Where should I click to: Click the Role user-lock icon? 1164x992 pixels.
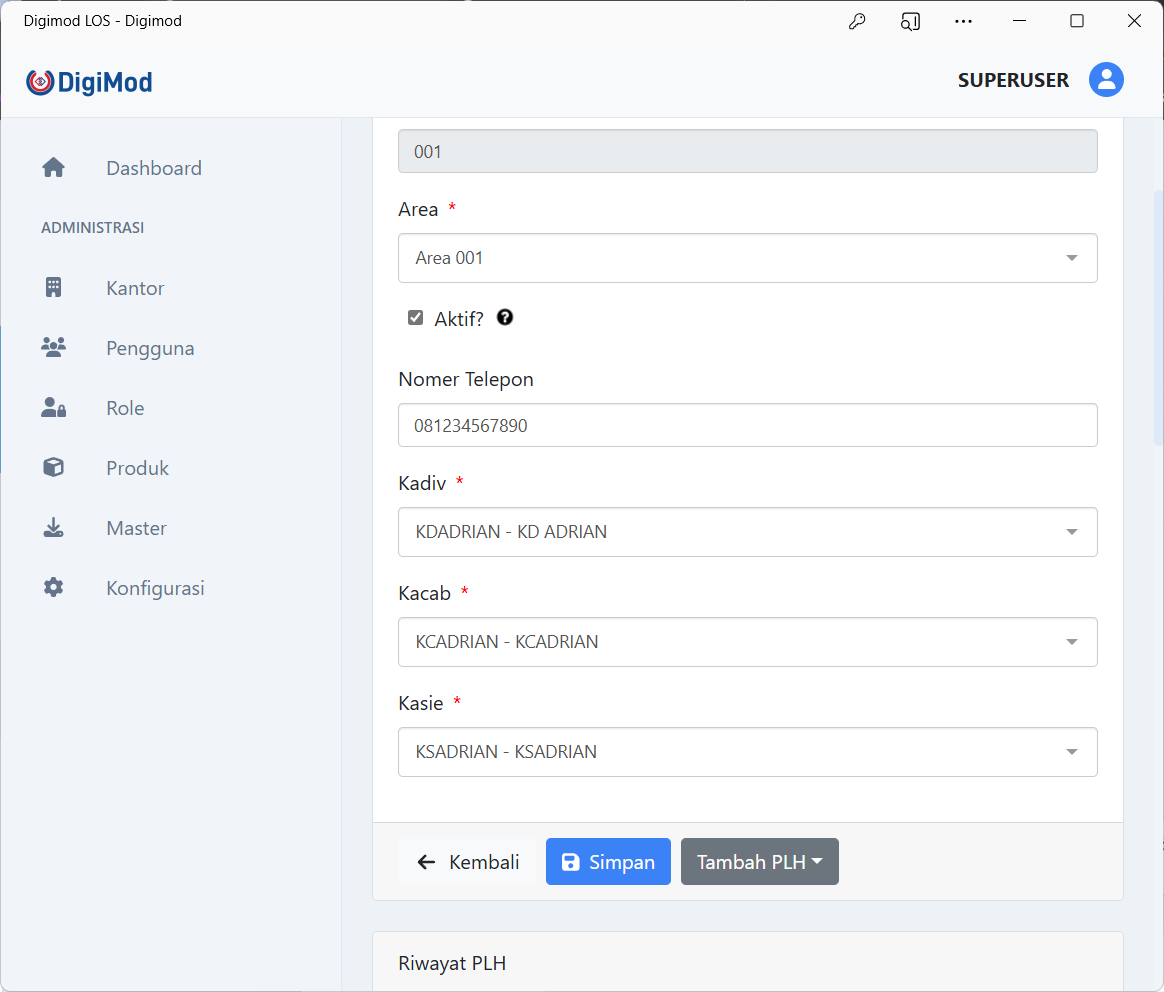[54, 408]
